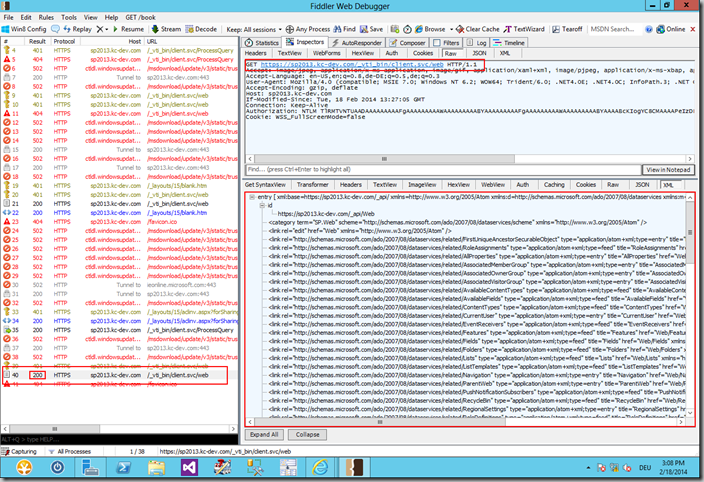The width and height of the screenshot is (704, 482).
Task: Click the Collapse button
Action: (308, 434)
